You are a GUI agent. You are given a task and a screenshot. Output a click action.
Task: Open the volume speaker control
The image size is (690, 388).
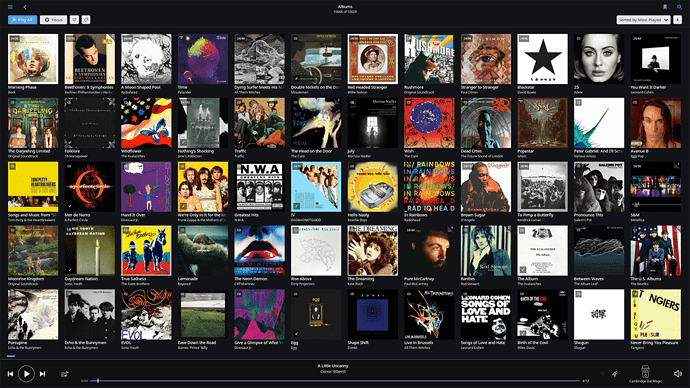677,373
